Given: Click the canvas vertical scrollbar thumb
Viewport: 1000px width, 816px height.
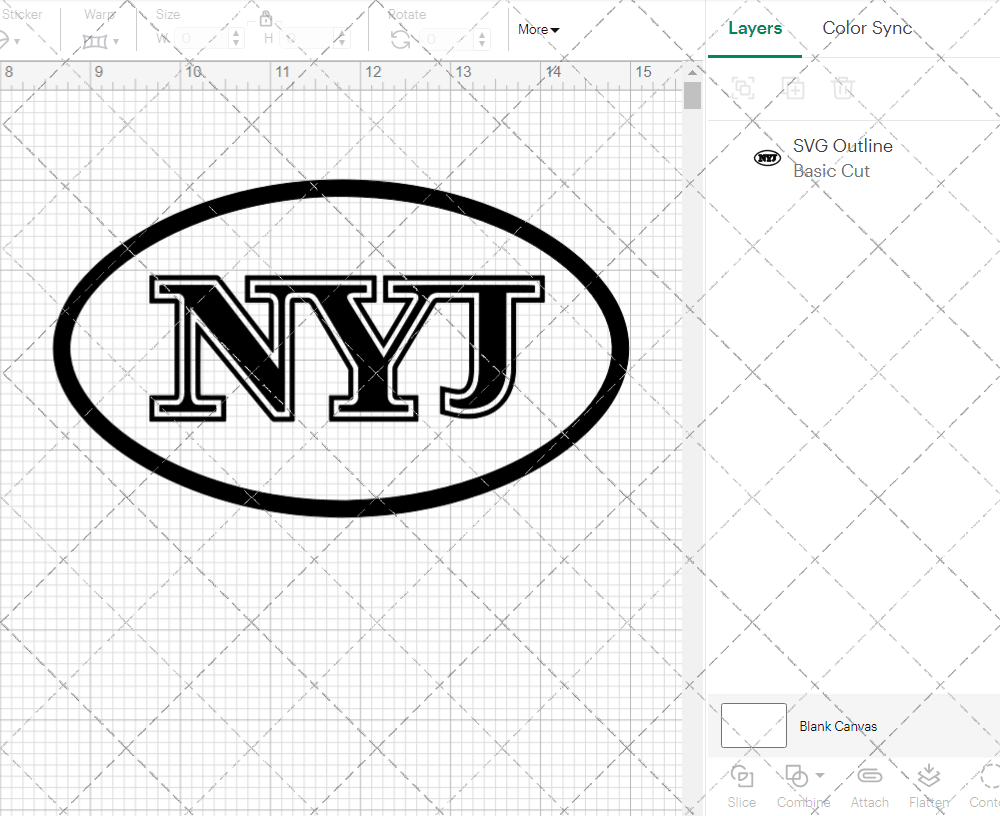Looking at the screenshot, I should coord(692,96).
